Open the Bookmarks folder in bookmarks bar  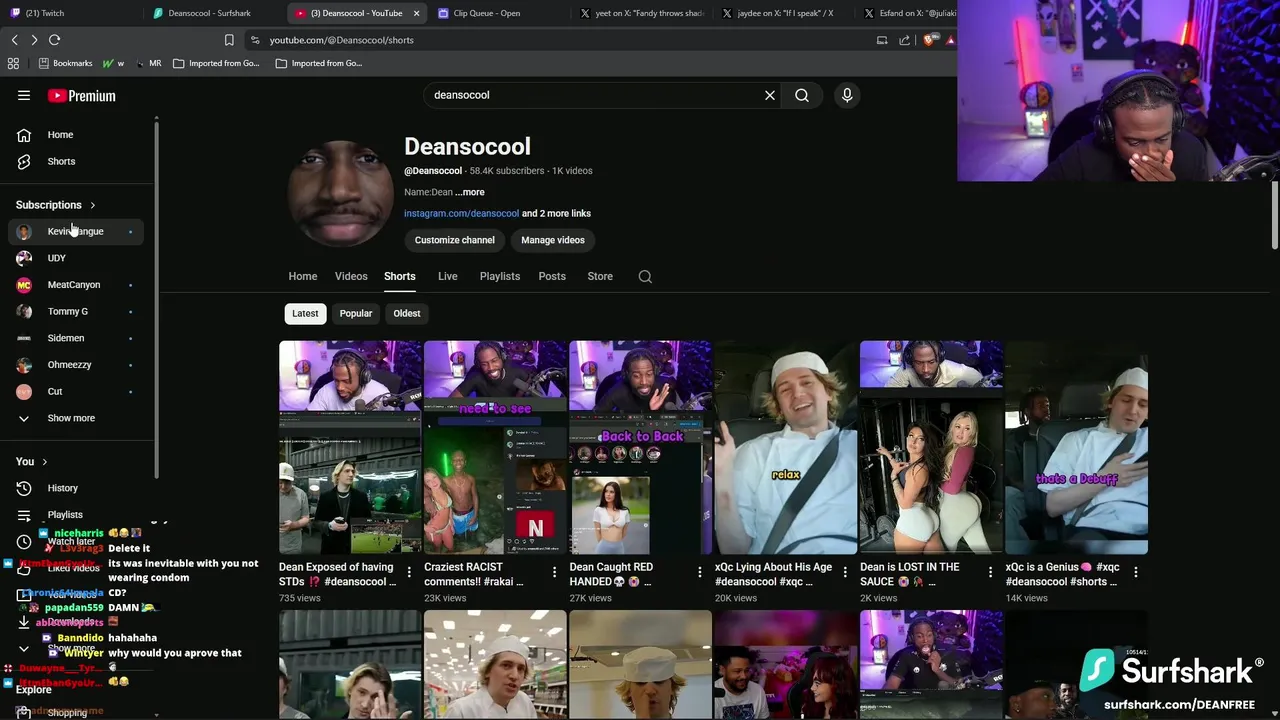[x=65, y=63]
